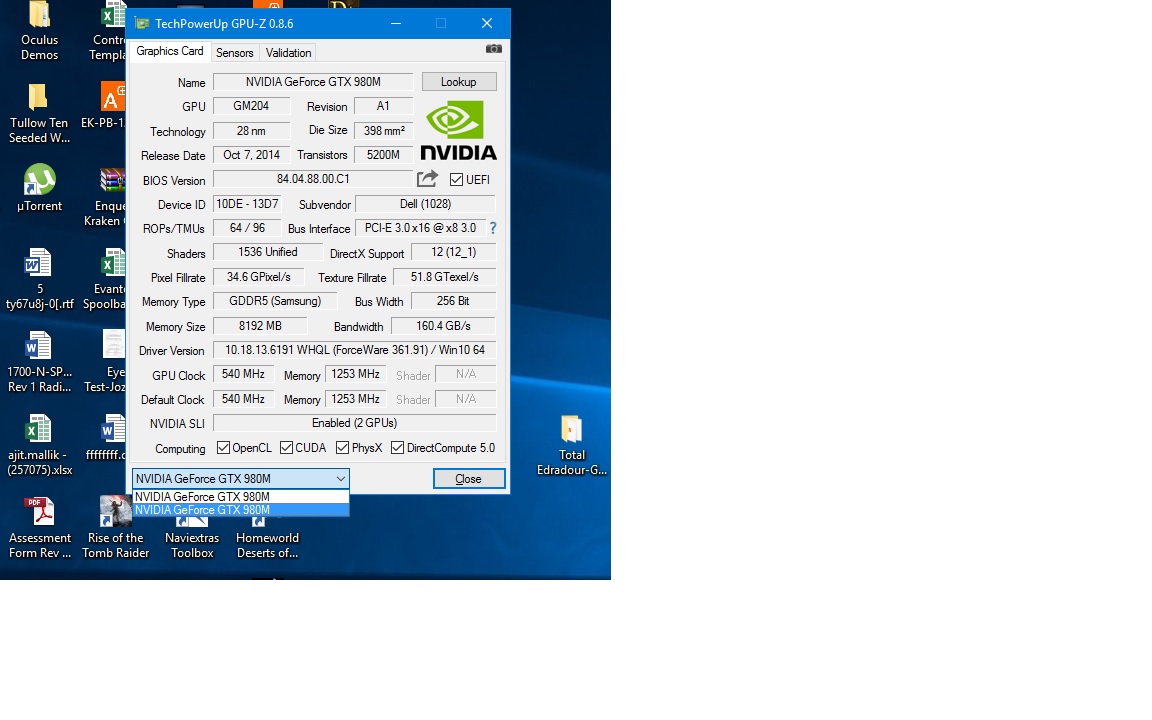Click the BIOS Version field 84.04.88.00.C1
This screenshot has width=1152, height=720.
coord(313,179)
